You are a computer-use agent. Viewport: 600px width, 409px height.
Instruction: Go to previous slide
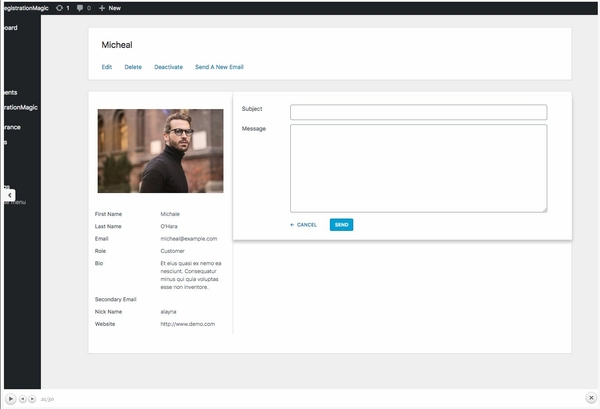tap(23, 399)
